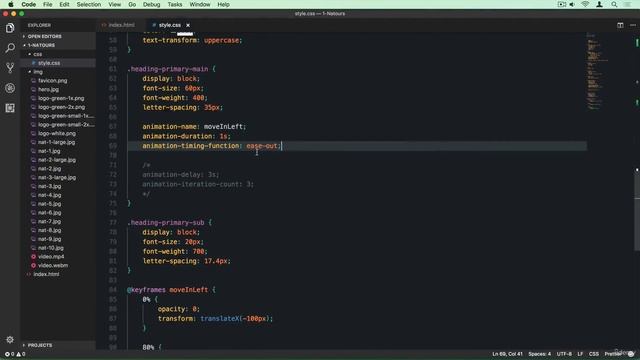
Task: Open the Source Control view
Action: pos(10,68)
